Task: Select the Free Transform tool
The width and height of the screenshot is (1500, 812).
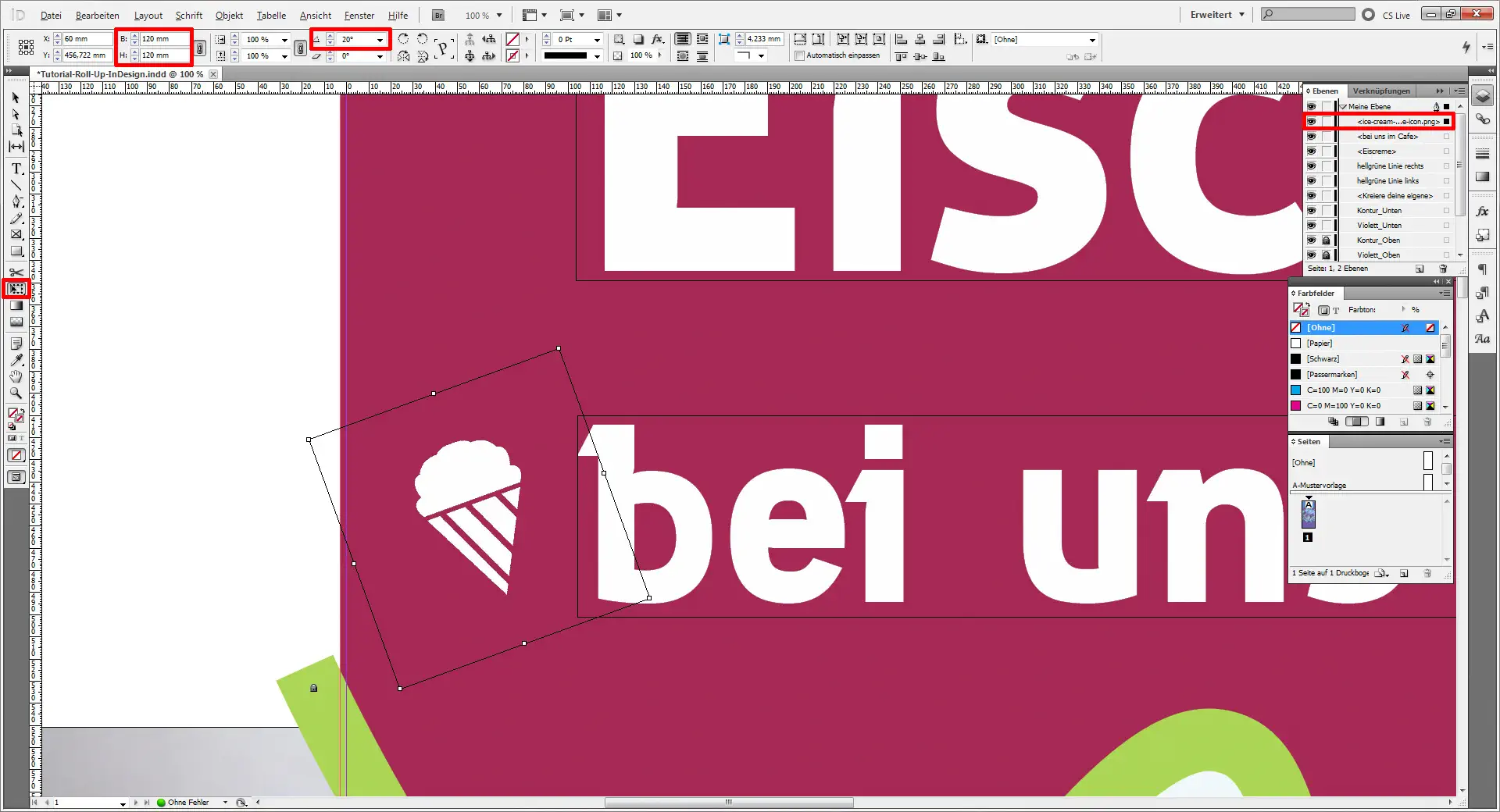Action: (17, 289)
